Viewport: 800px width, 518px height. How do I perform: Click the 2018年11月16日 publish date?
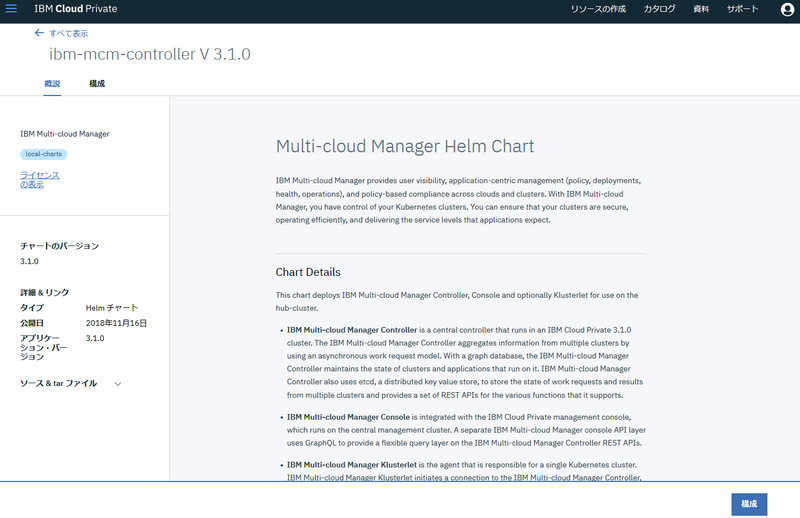click(x=116, y=323)
